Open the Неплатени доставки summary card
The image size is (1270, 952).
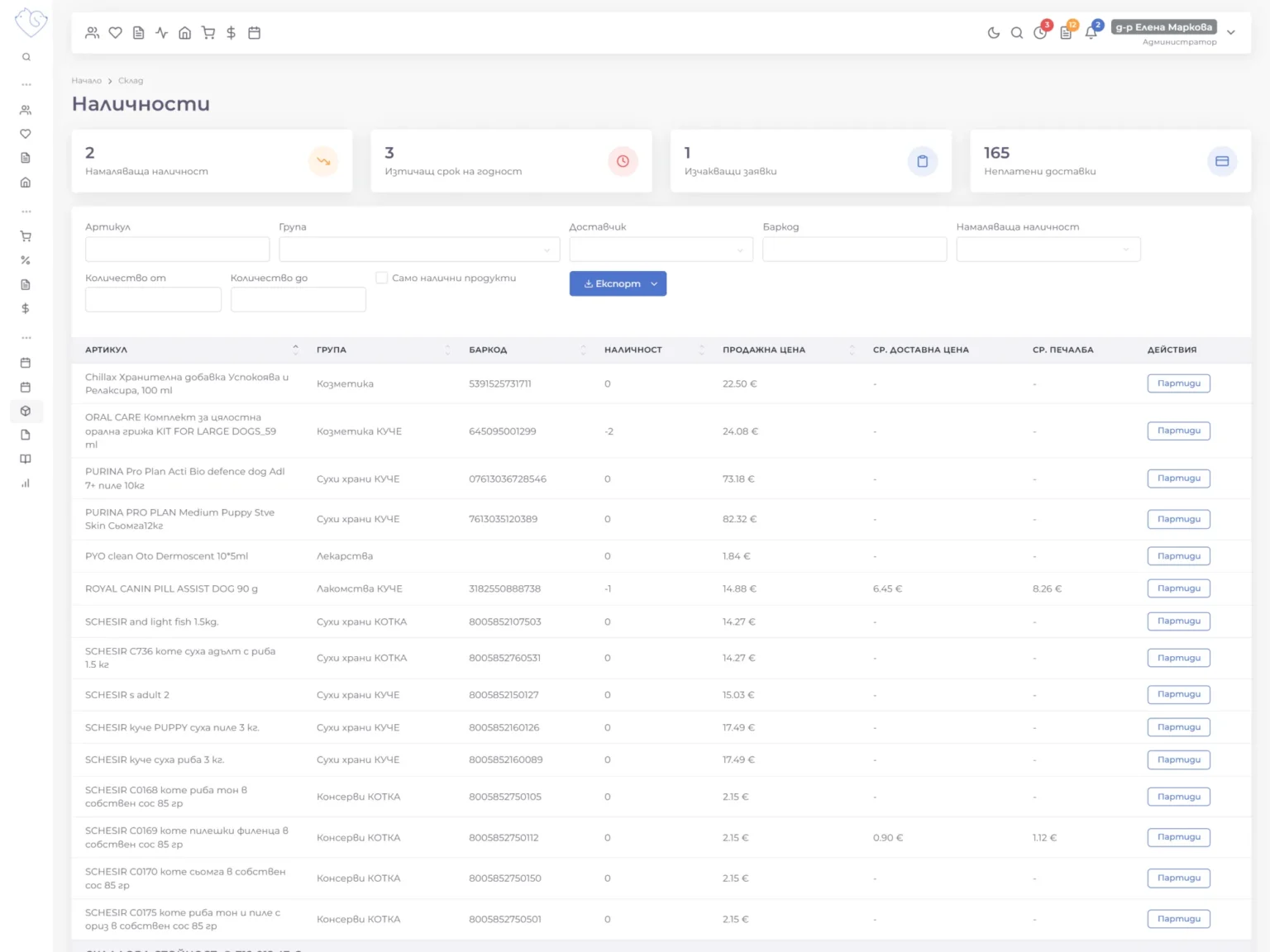click(x=1110, y=161)
